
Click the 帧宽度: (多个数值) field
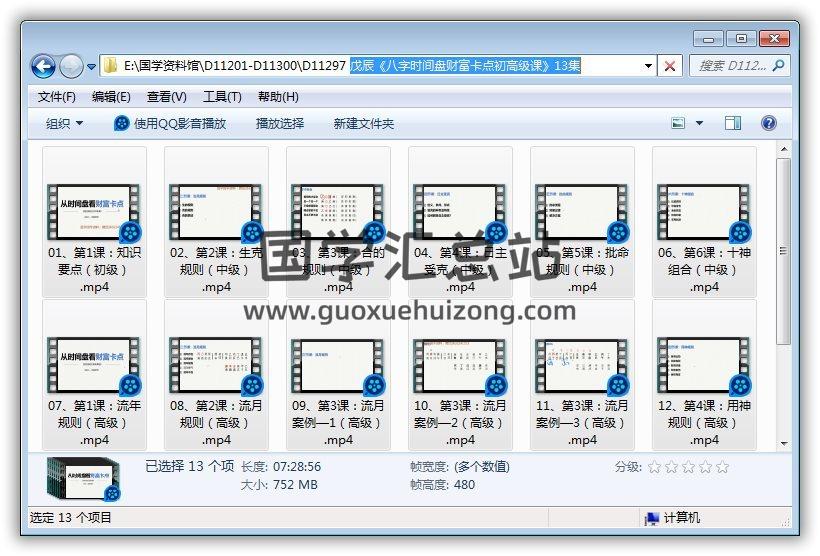(460, 467)
